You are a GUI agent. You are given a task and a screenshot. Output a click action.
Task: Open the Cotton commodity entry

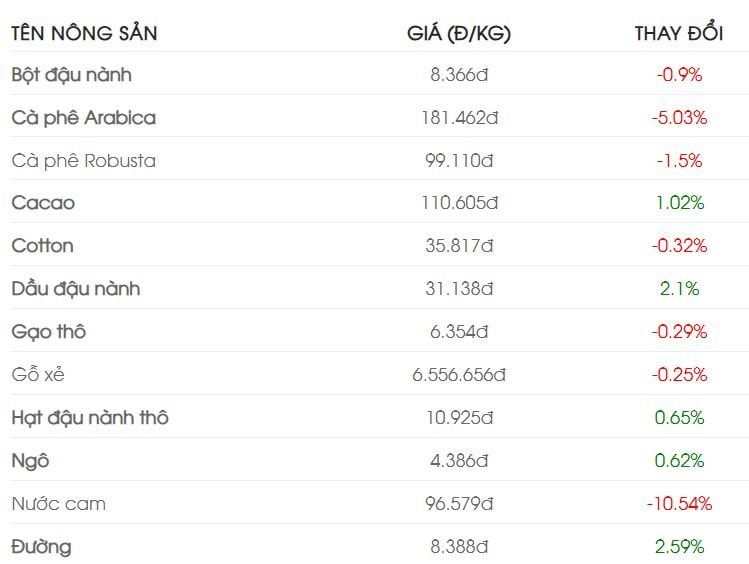[43, 246]
